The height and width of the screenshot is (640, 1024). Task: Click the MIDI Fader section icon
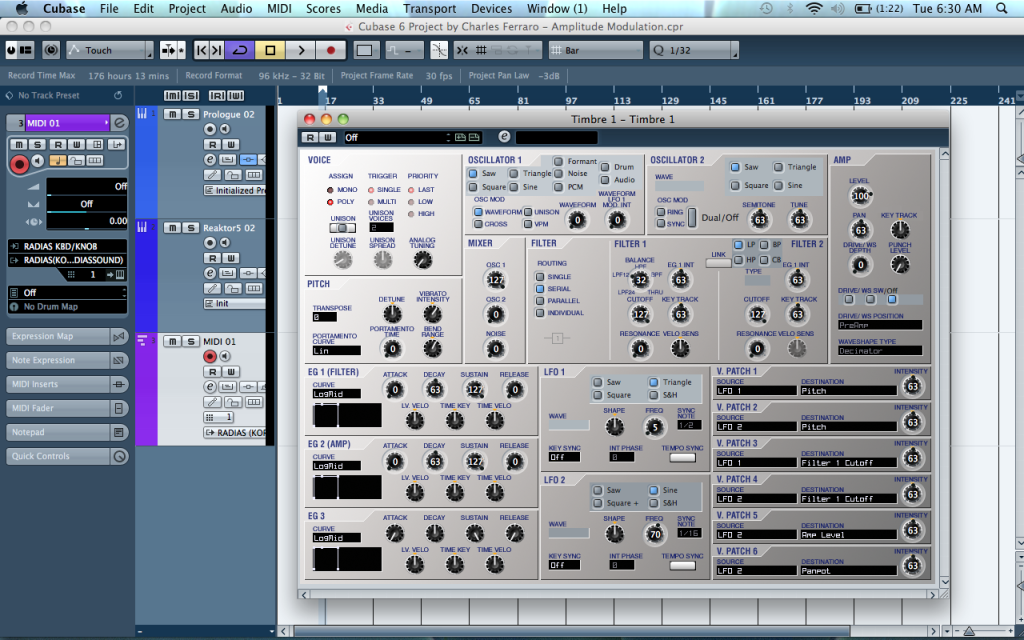[119, 408]
